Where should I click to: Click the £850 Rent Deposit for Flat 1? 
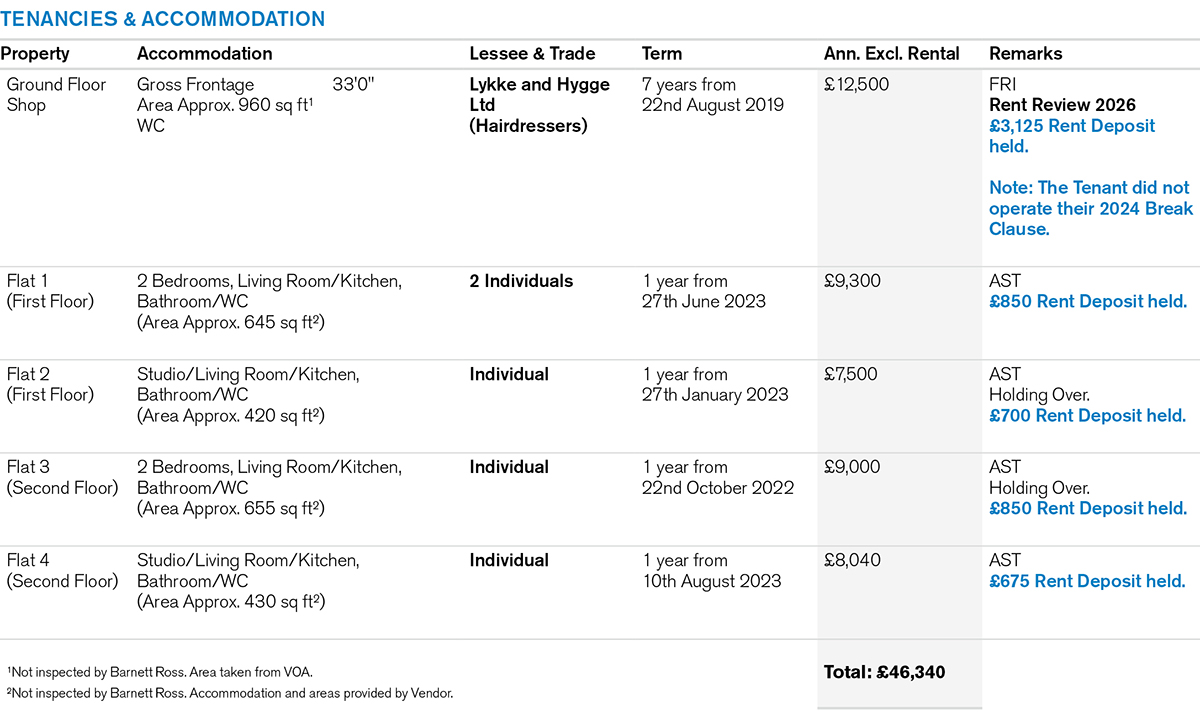coord(1088,301)
